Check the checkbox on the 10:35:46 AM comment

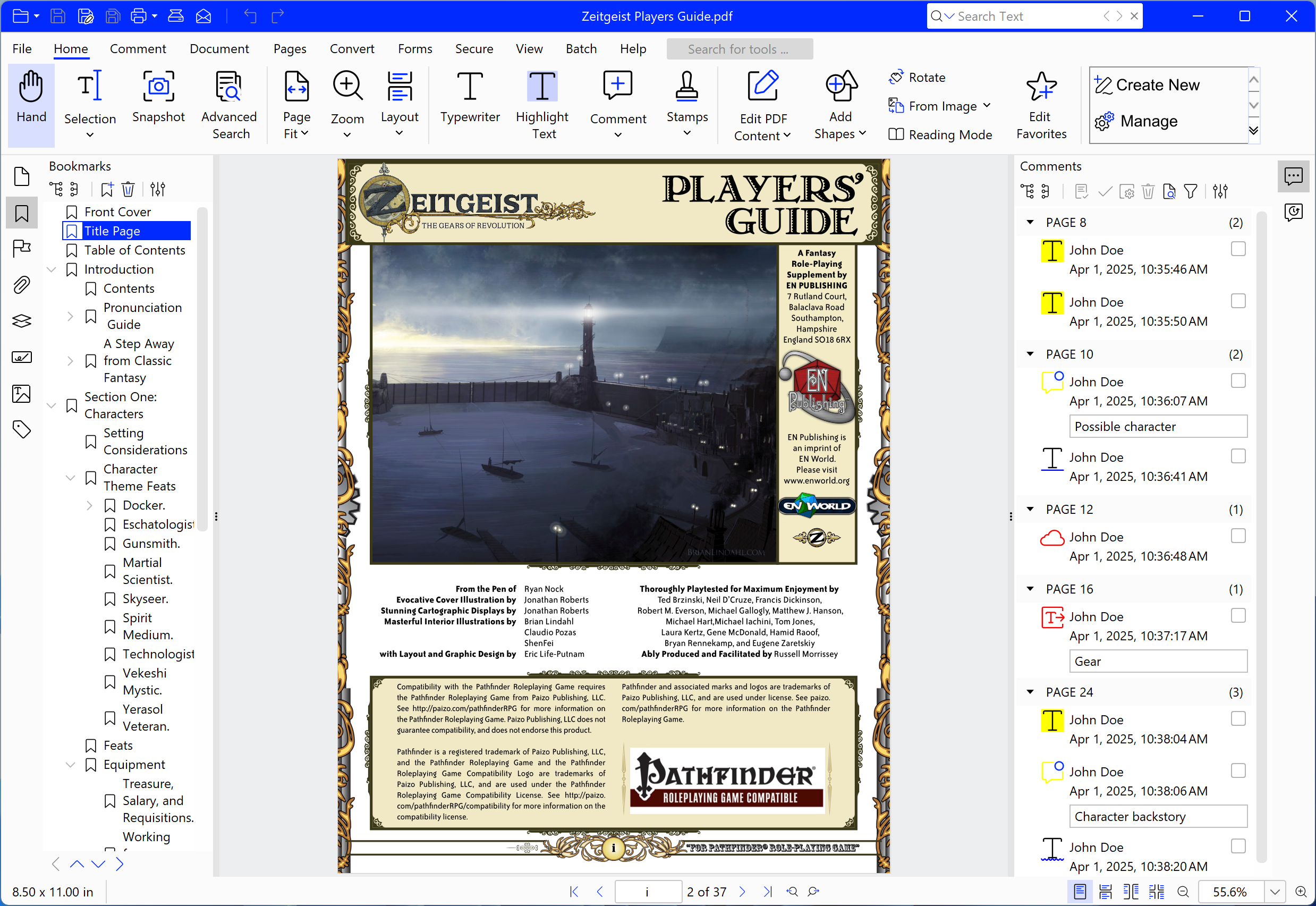tap(1238, 249)
